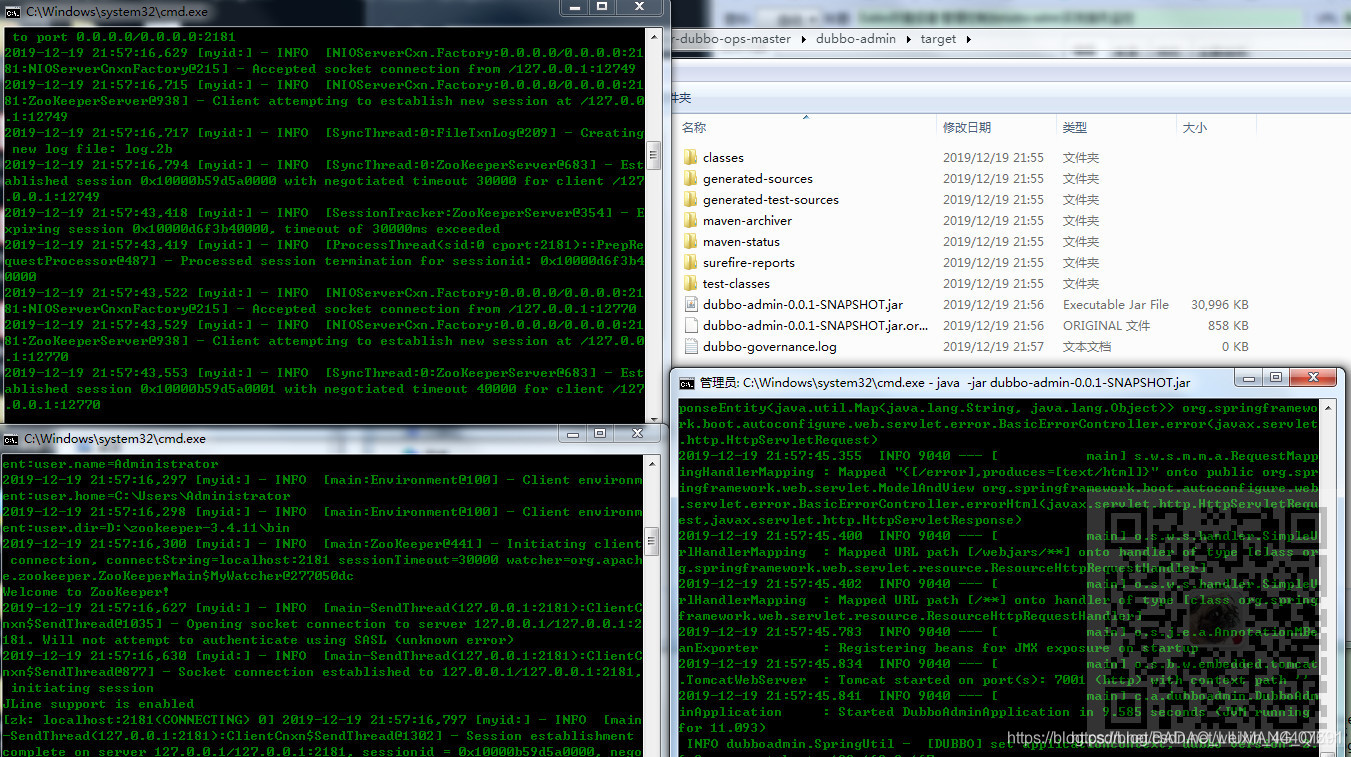Viewport: 1351px width, 757px height.
Task: Go to r-dubbo-ops-master in the address bar
Action: tap(733, 39)
